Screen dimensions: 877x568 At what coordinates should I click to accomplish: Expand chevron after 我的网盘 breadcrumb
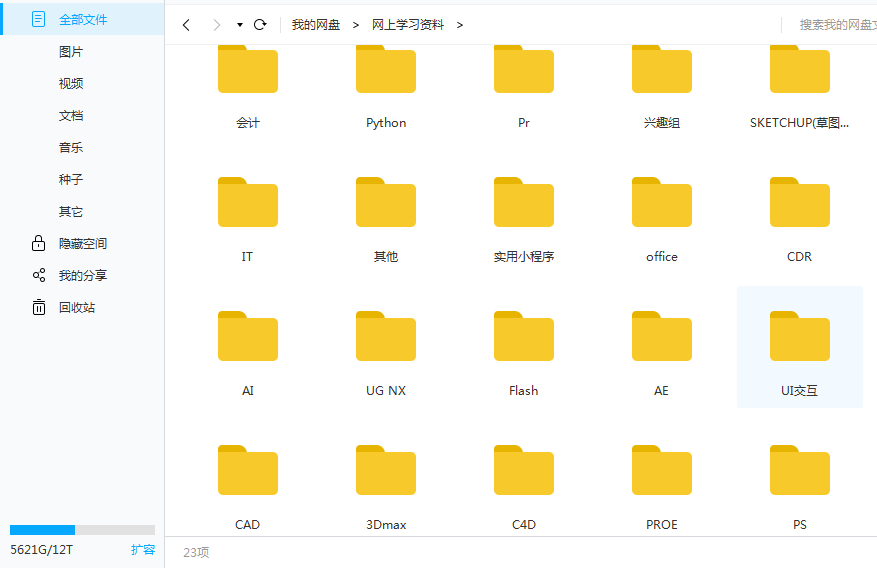[355, 25]
